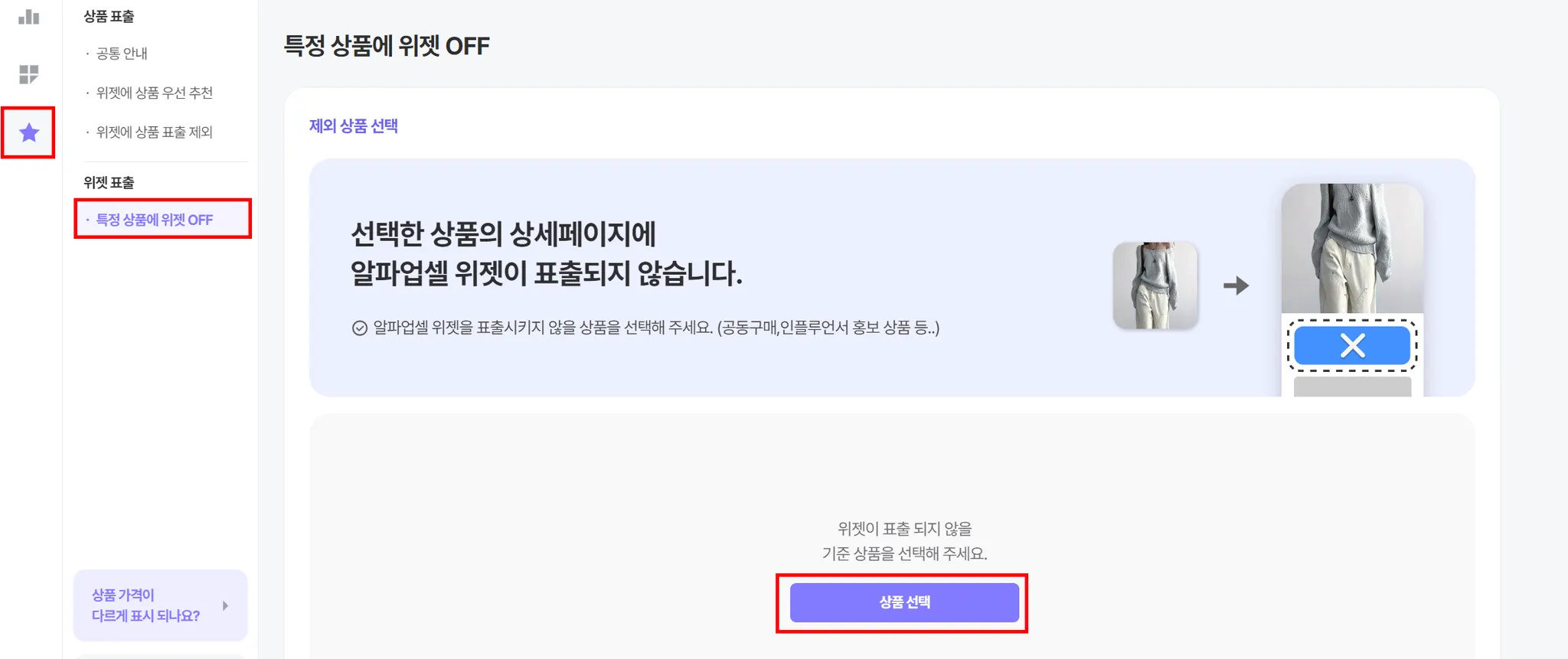Click the blue X widget box illustration
The image size is (1568, 659).
(1352, 346)
